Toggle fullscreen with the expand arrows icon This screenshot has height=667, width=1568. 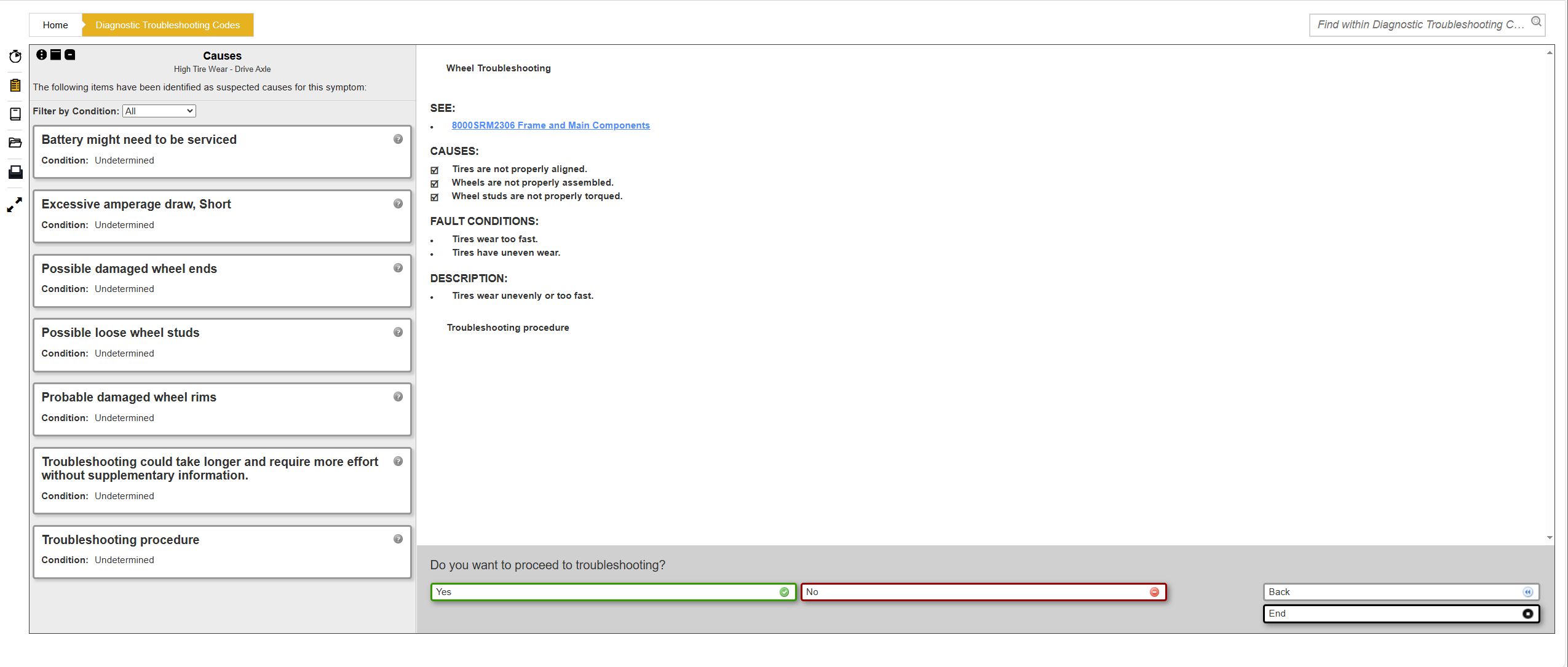[15, 205]
